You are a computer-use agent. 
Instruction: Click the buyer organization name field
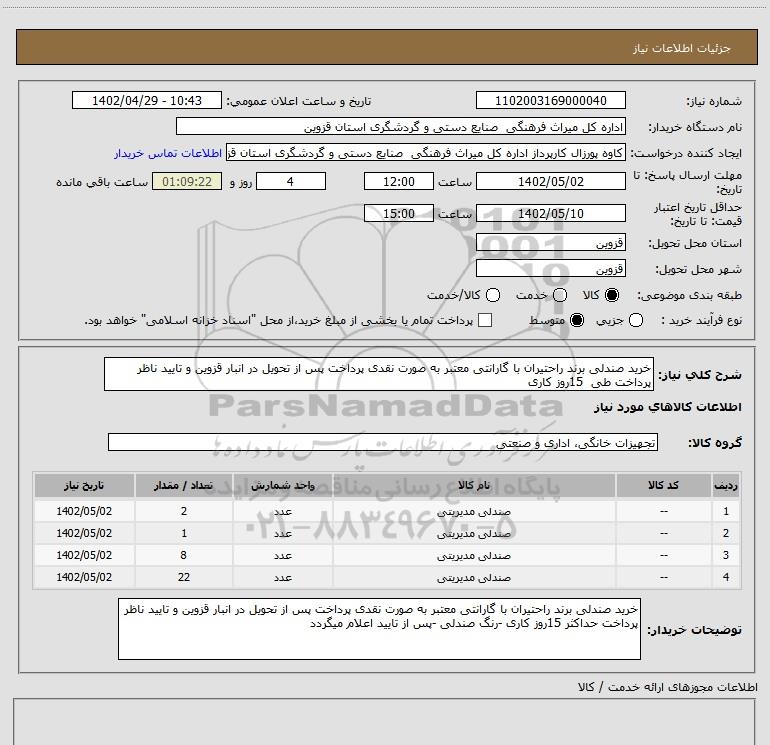coord(401,126)
